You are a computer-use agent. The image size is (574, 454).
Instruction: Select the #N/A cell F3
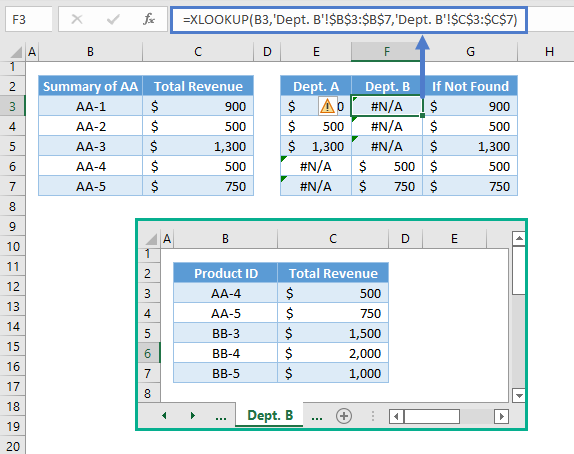387,107
